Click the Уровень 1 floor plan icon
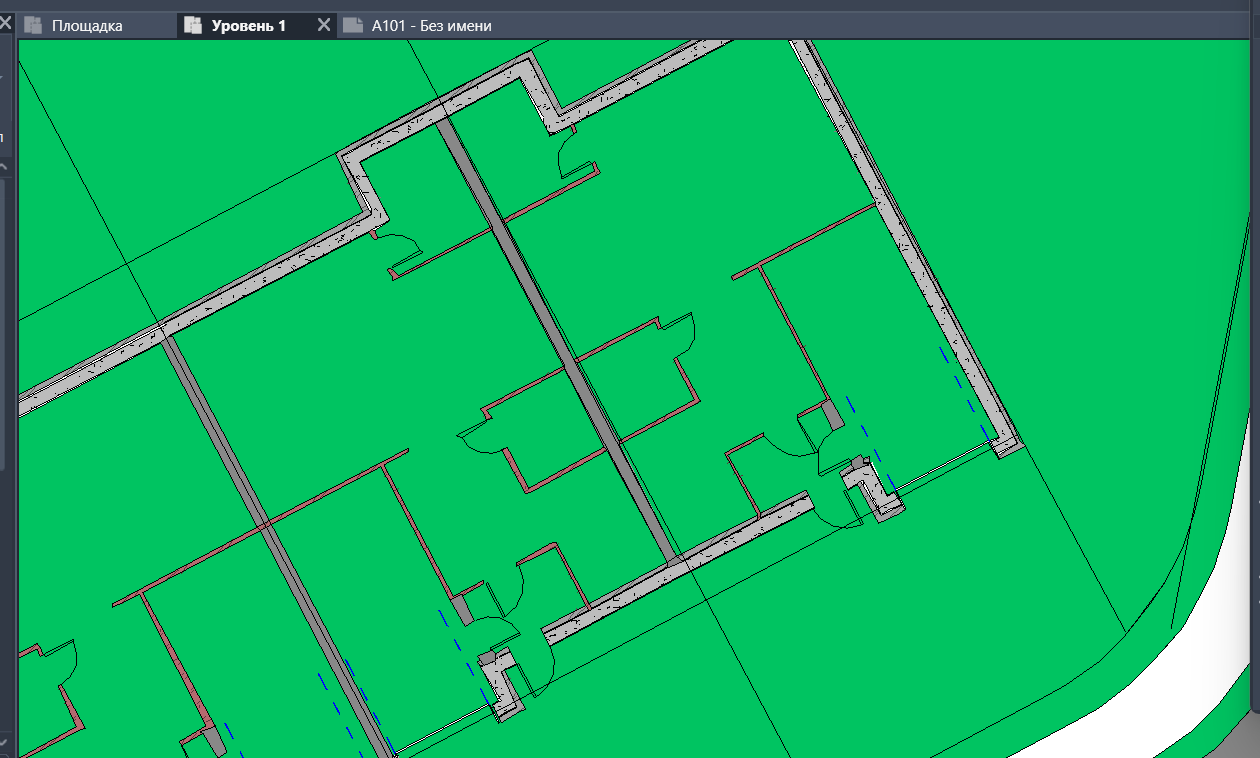Viewport: 1260px width, 758px height. 193,26
